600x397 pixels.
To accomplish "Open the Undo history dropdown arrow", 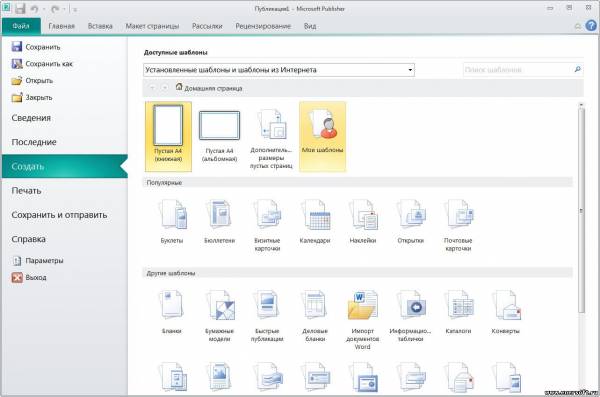I will [44, 9].
